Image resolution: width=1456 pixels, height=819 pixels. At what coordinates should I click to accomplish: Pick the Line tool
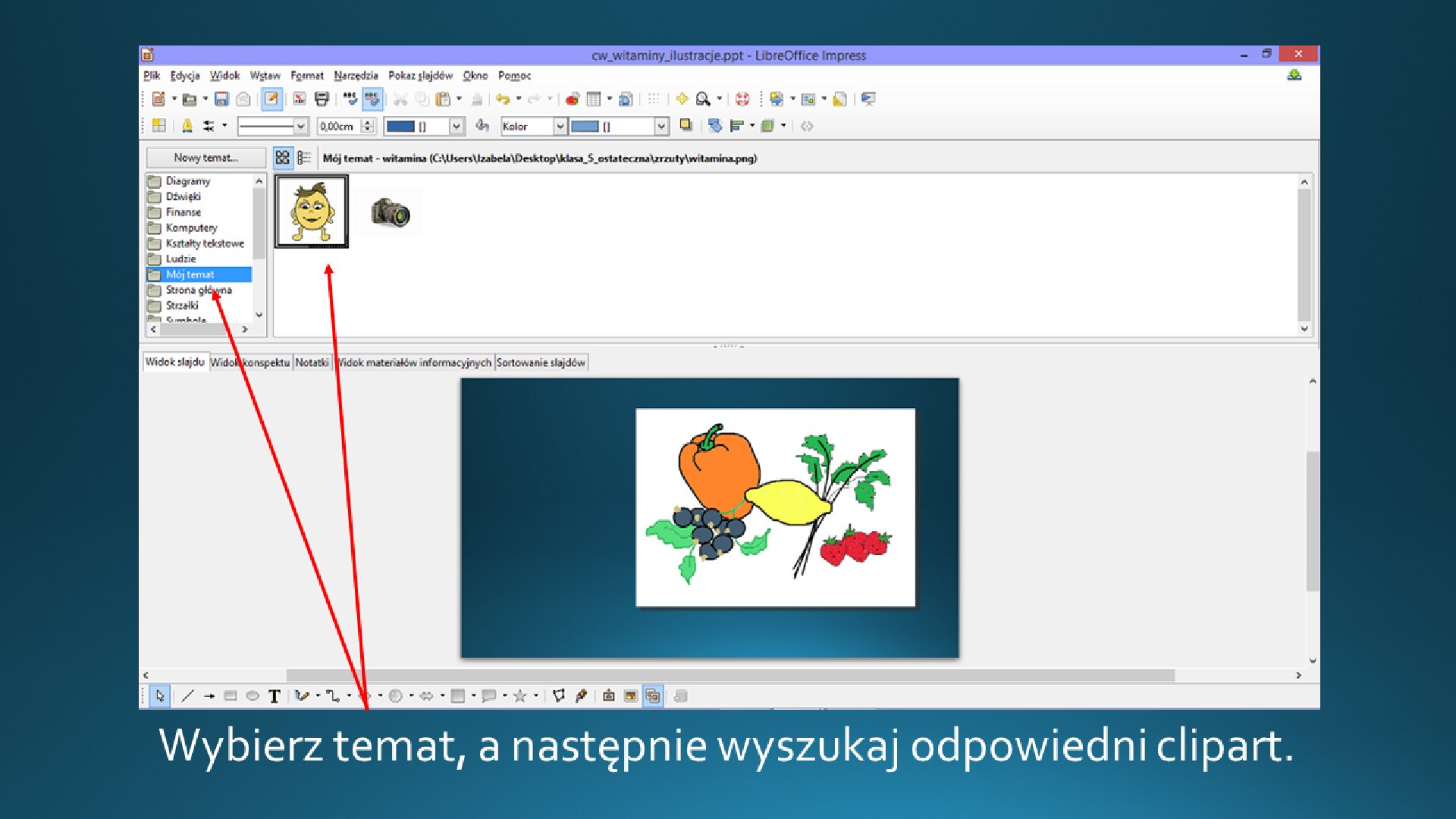[x=187, y=695]
